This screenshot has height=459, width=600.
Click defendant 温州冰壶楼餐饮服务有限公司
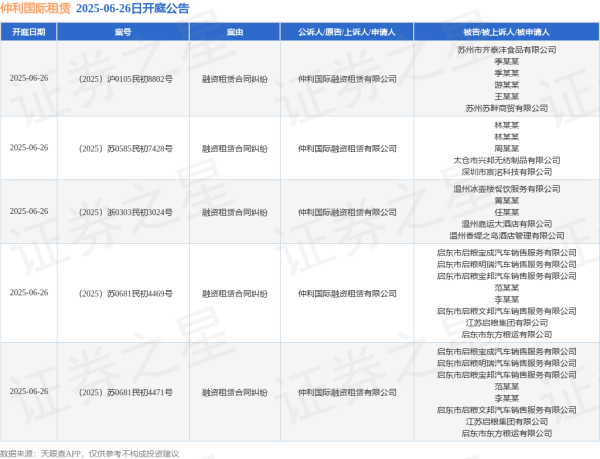tap(507, 189)
